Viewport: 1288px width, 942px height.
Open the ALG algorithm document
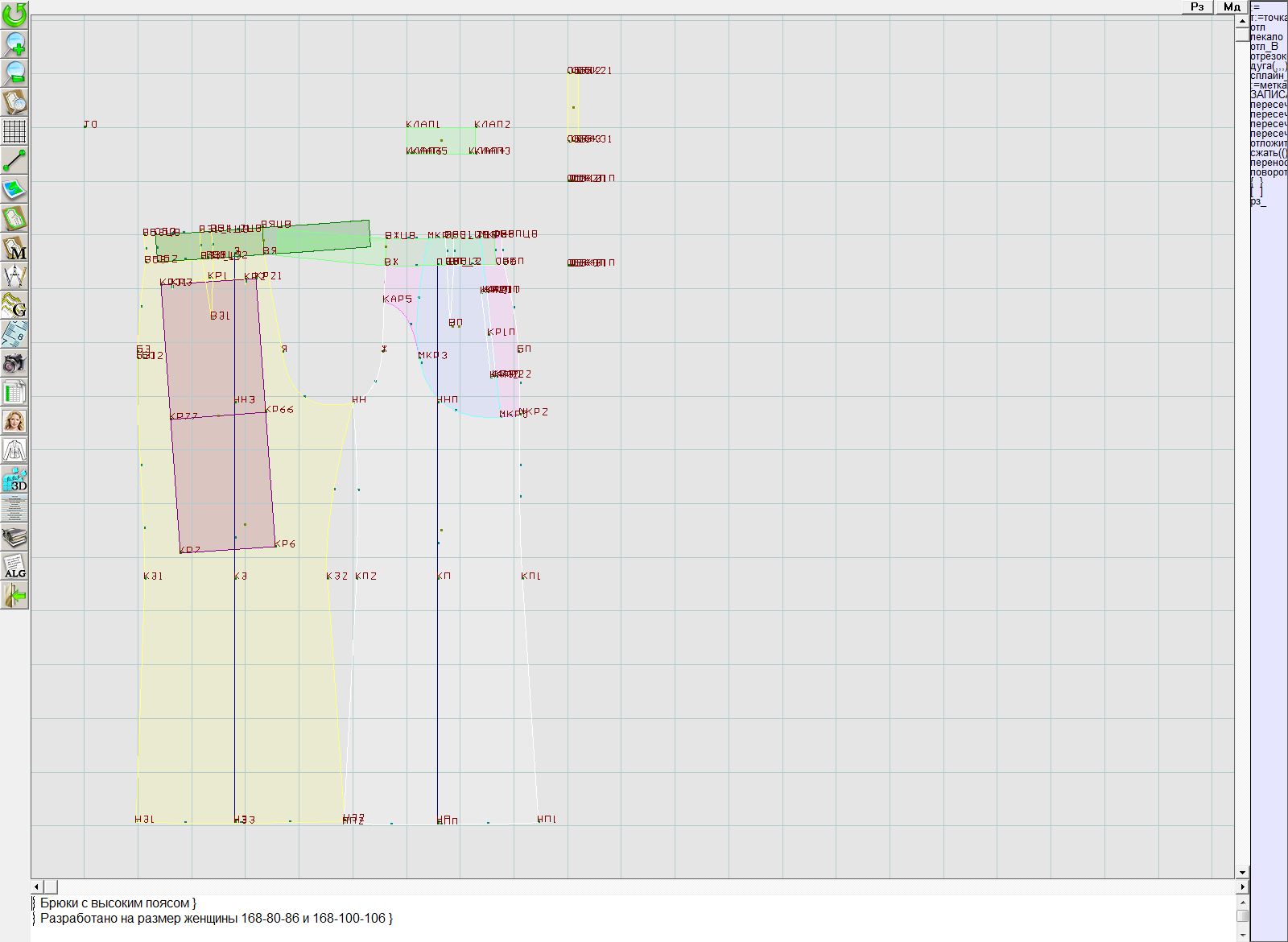14,566
